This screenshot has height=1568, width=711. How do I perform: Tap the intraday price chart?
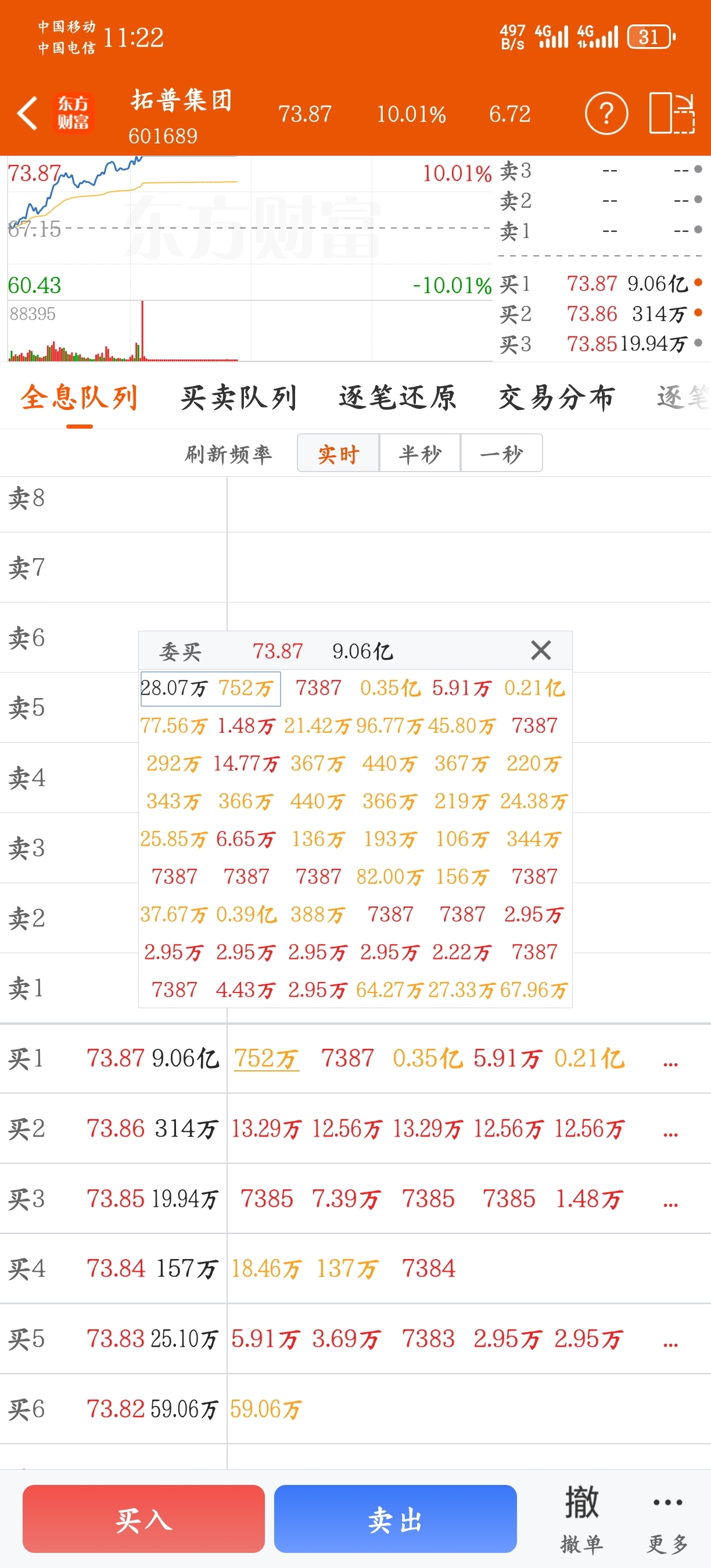click(x=250, y=228)
